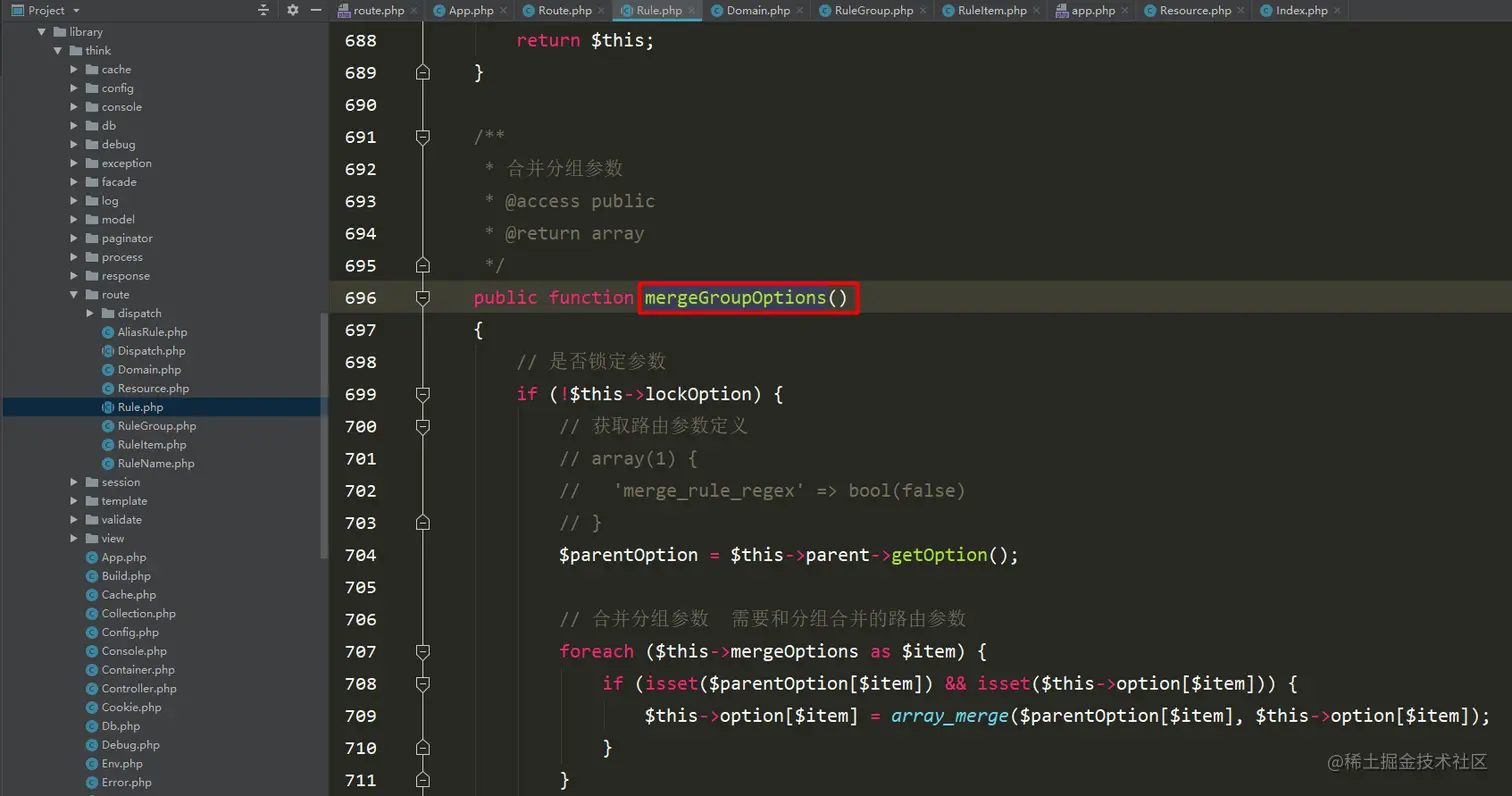The image size is (1512, 796).
Task: Collapse the route folder
Action: [74, 295]
